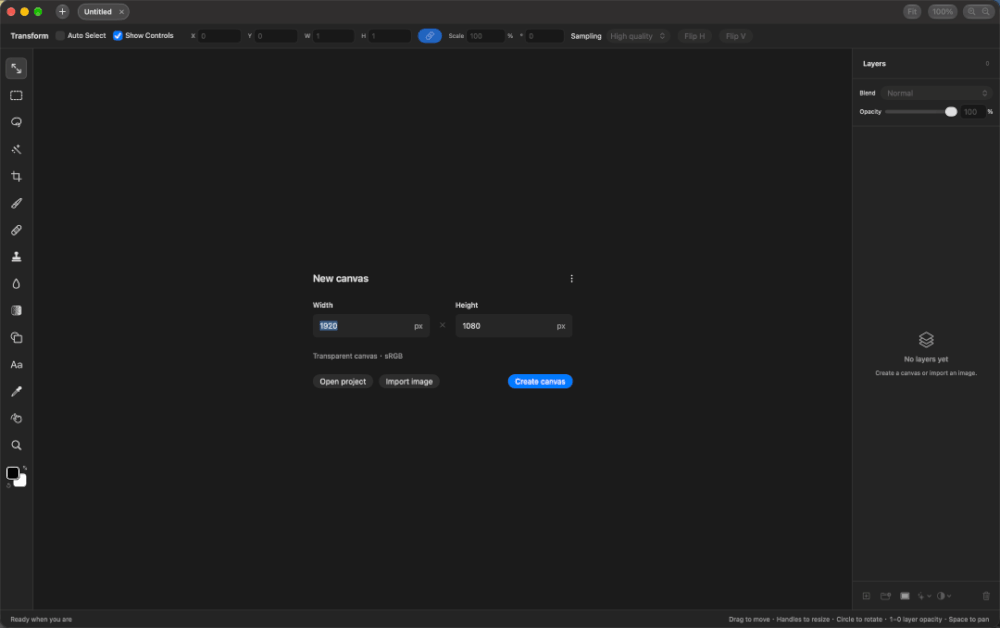Viewport: 1000px width, 628px height.
Task: Select the brush tool
Action: pyautogui.click(x=17, y=203)
